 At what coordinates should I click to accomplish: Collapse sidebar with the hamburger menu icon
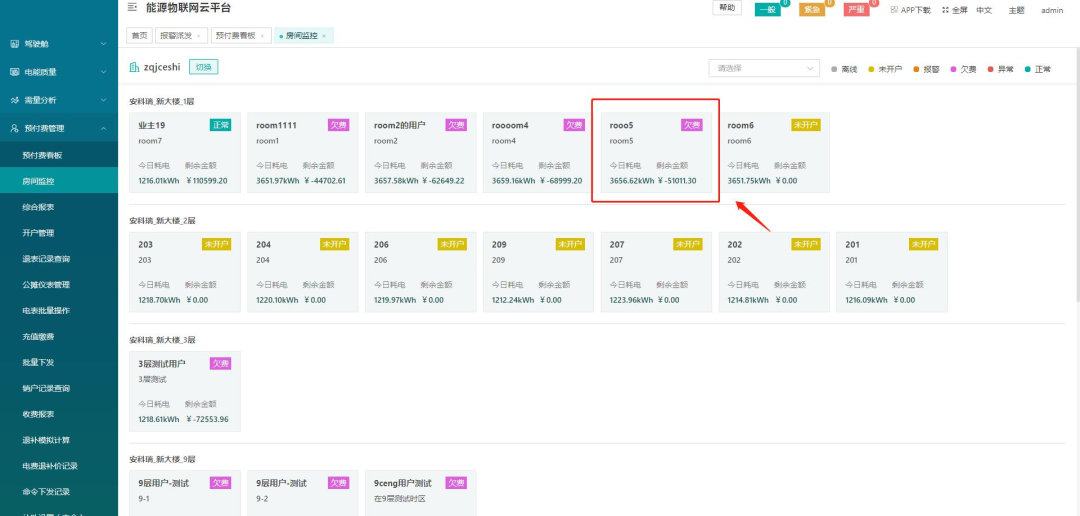point(132,8)
